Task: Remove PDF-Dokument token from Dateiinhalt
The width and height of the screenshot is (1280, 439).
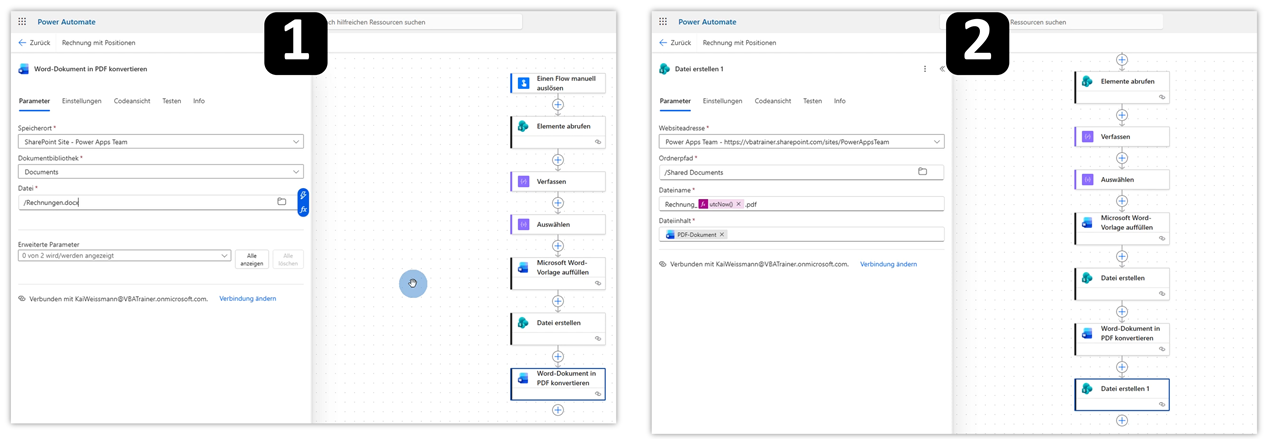Action: click(x=722, y=234)
